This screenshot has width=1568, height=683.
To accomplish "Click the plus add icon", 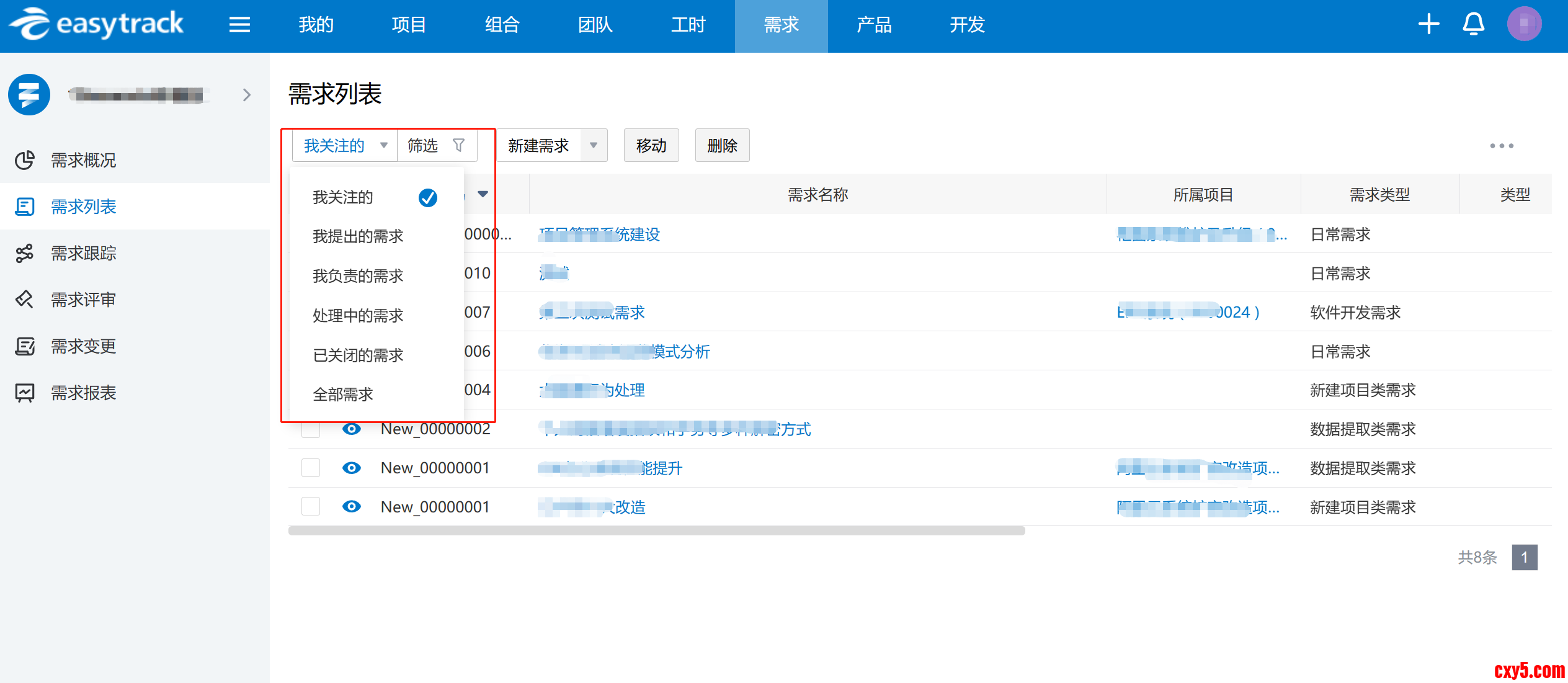I will (x=1428, y=24).
